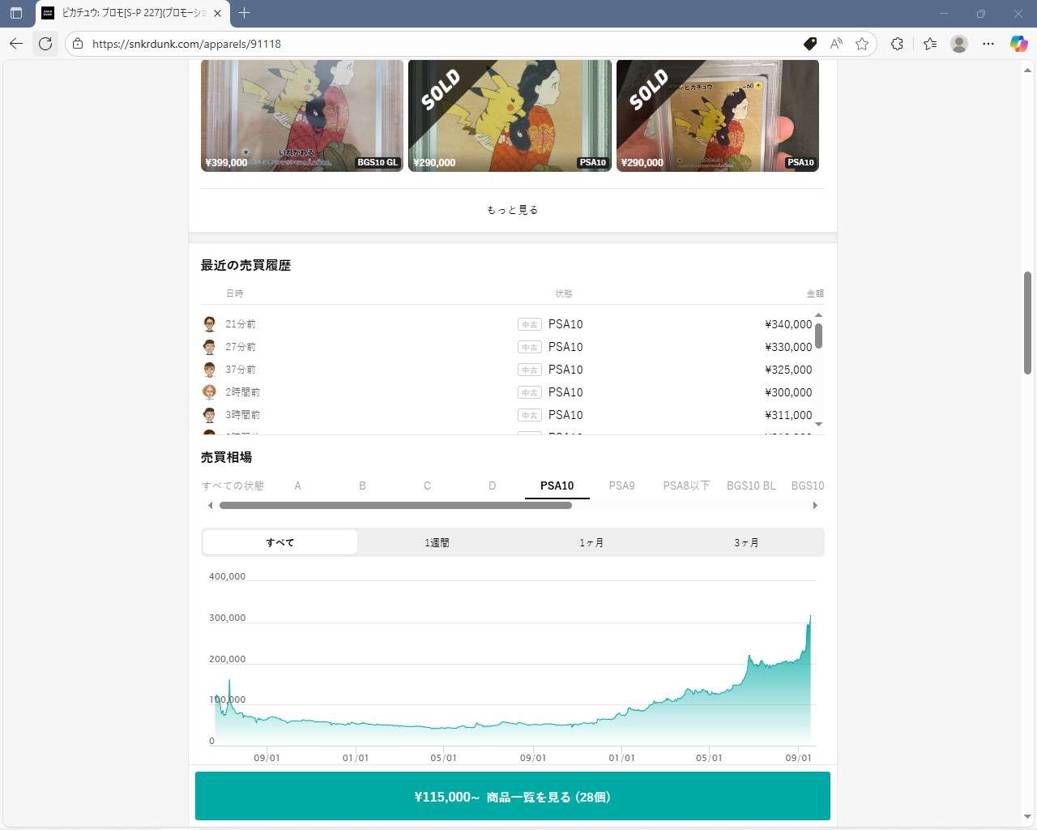The image size is (1037, 830).
Task: Click the horizontal scrollbar under condition tabs
Action: (395, 506)
